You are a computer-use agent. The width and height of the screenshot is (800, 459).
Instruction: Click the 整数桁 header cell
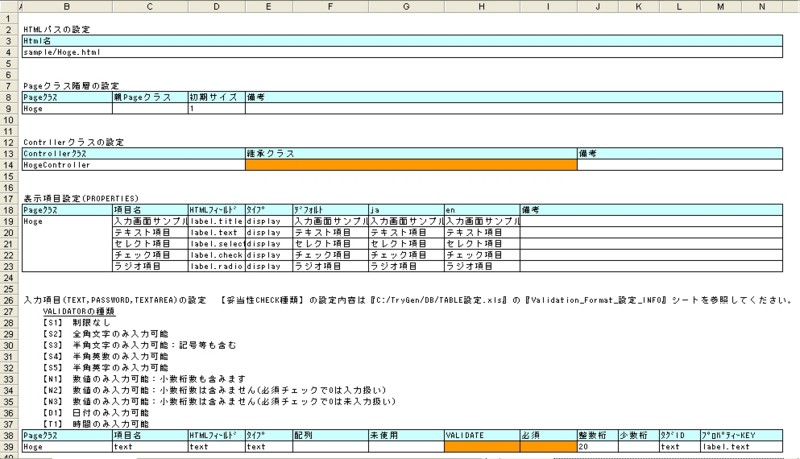(598, 436)
